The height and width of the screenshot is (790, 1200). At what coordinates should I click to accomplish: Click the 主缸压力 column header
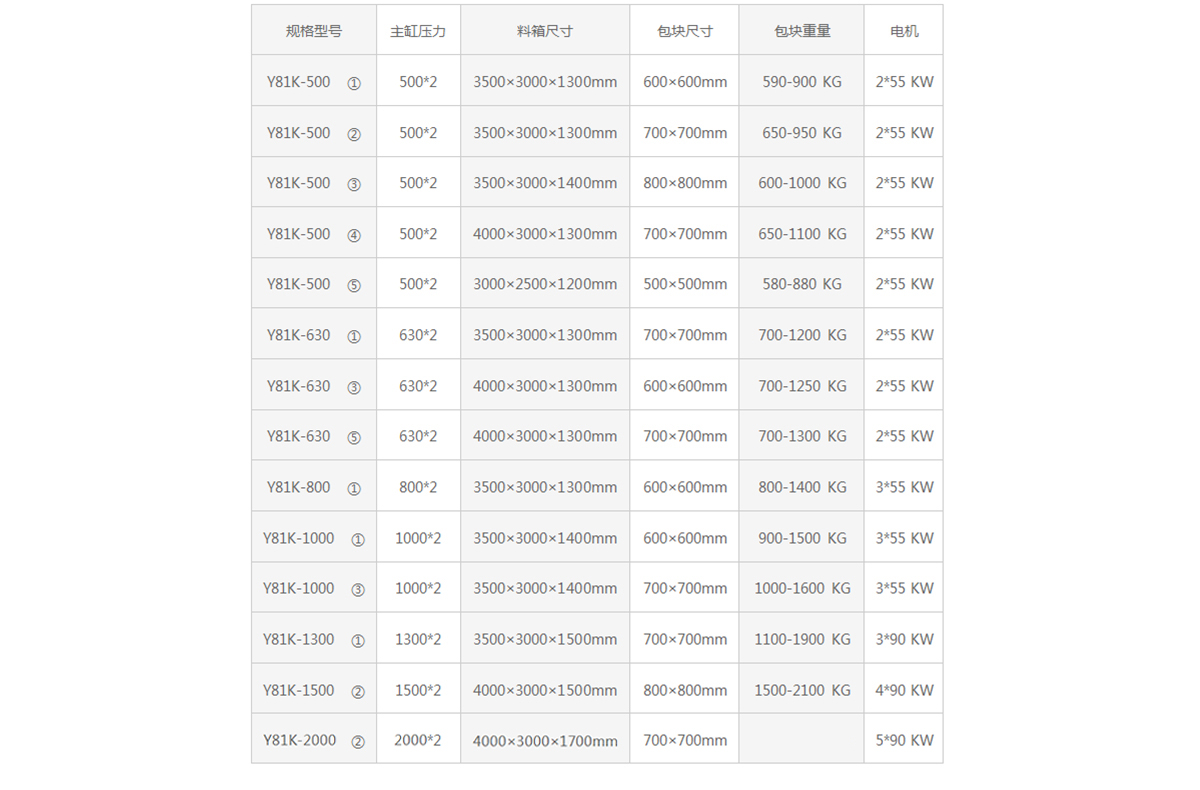(x=418, y=31)
